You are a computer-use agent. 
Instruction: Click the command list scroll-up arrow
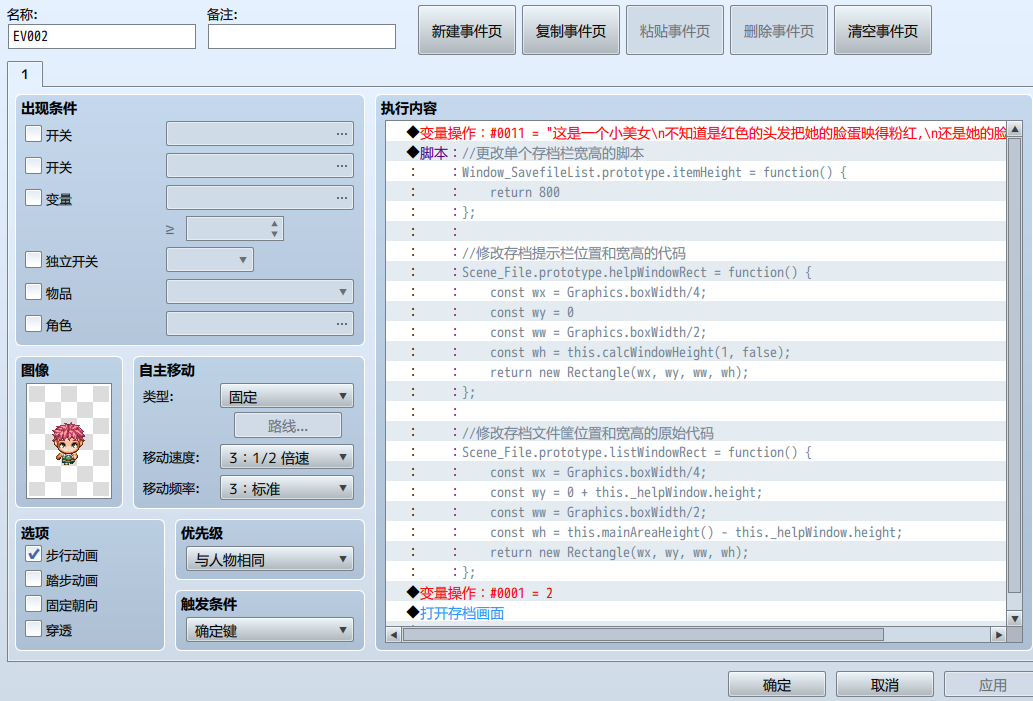pos(1015,129)
